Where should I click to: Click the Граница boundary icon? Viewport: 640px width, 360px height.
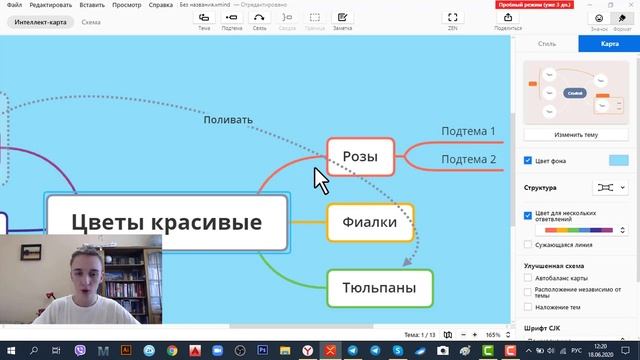[x=315, y=18]
